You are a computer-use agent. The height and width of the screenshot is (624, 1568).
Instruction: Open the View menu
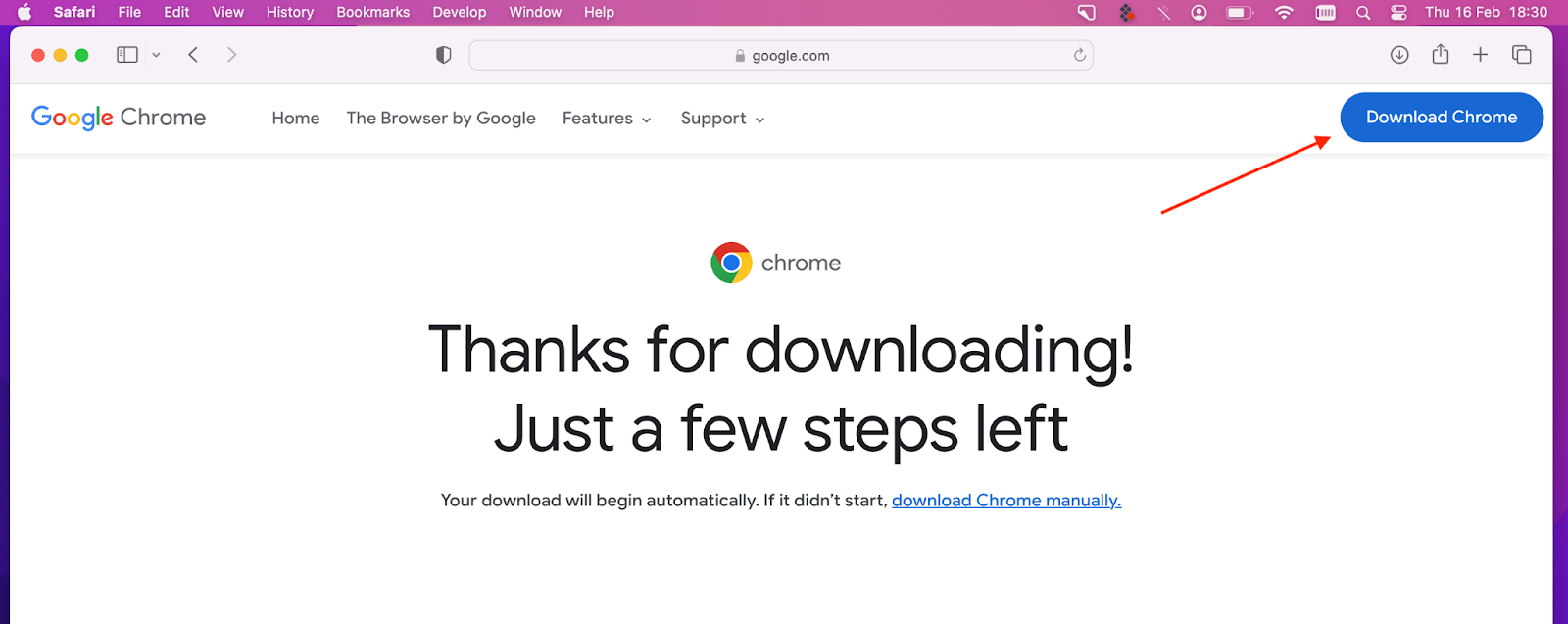[228, 12]
